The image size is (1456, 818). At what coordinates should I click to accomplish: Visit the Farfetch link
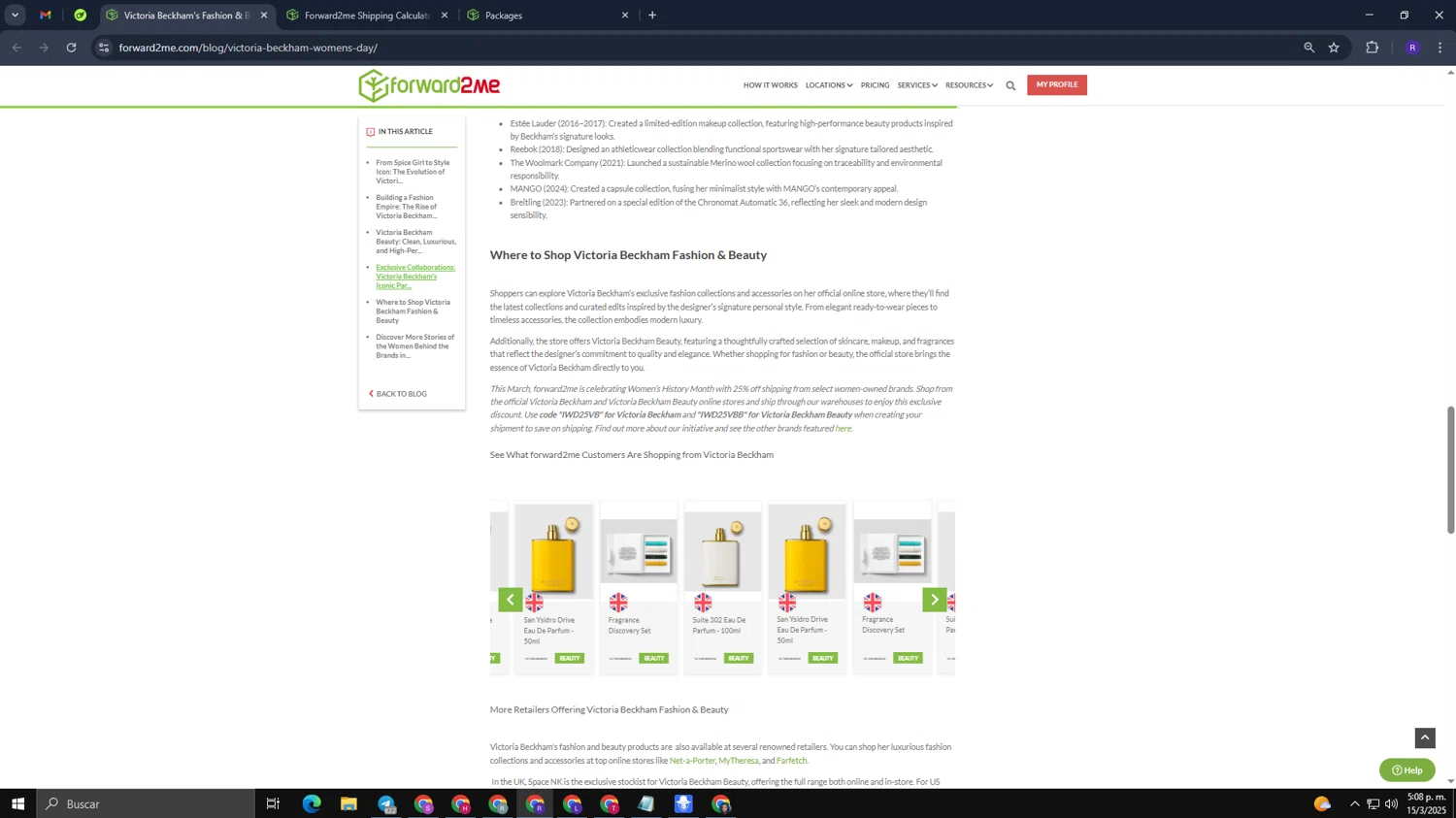coord(791,761)
